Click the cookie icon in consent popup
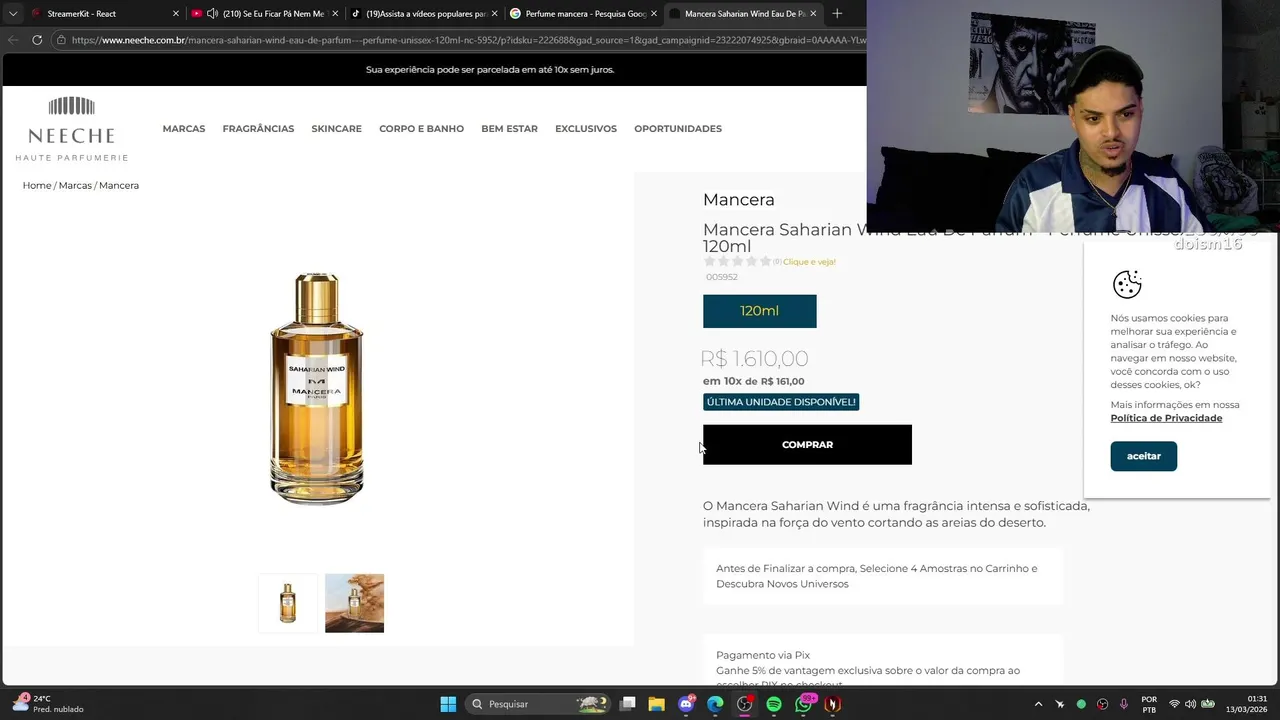This screenshot has height=720, width=1280. pos(1127,284)
